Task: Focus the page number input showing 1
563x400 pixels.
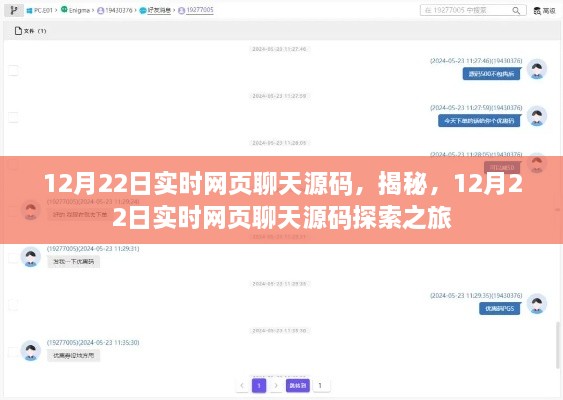Action: click(321, 386)
